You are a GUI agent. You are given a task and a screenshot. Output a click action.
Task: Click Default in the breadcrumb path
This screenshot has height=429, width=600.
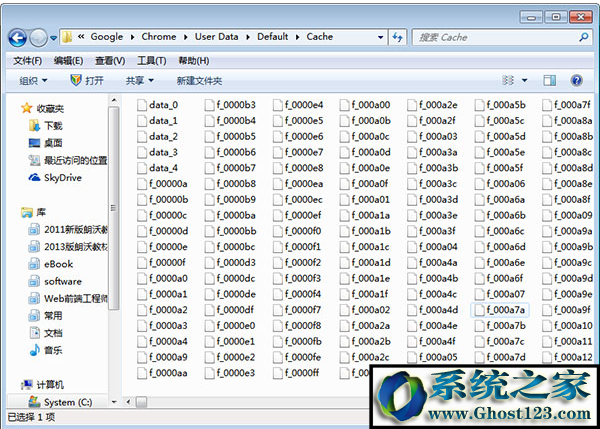point(272,37)
